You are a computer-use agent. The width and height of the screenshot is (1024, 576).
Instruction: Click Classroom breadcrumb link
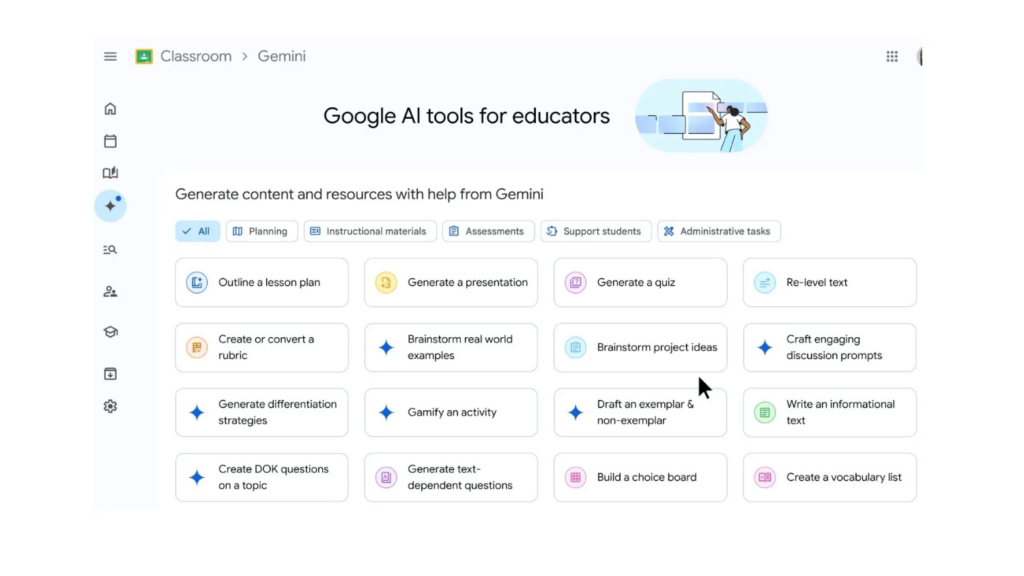click(196, 56)
